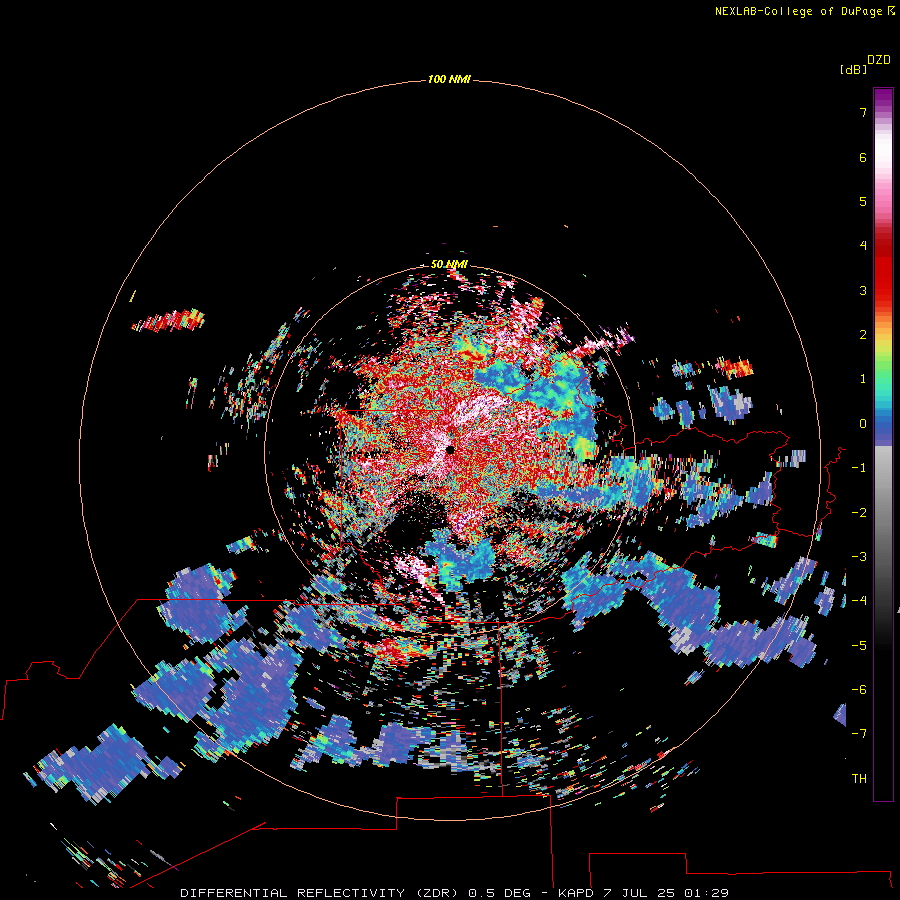This screenshot has height=900, width=900.
Task: Click the 0 value on the legend
Action: [x=863, y=424]
